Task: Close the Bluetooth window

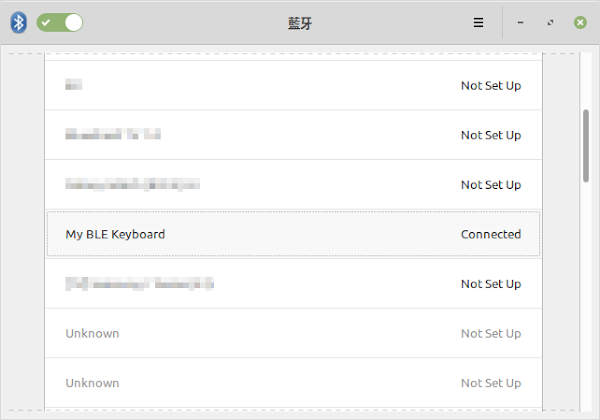Action: pos(580,23)
